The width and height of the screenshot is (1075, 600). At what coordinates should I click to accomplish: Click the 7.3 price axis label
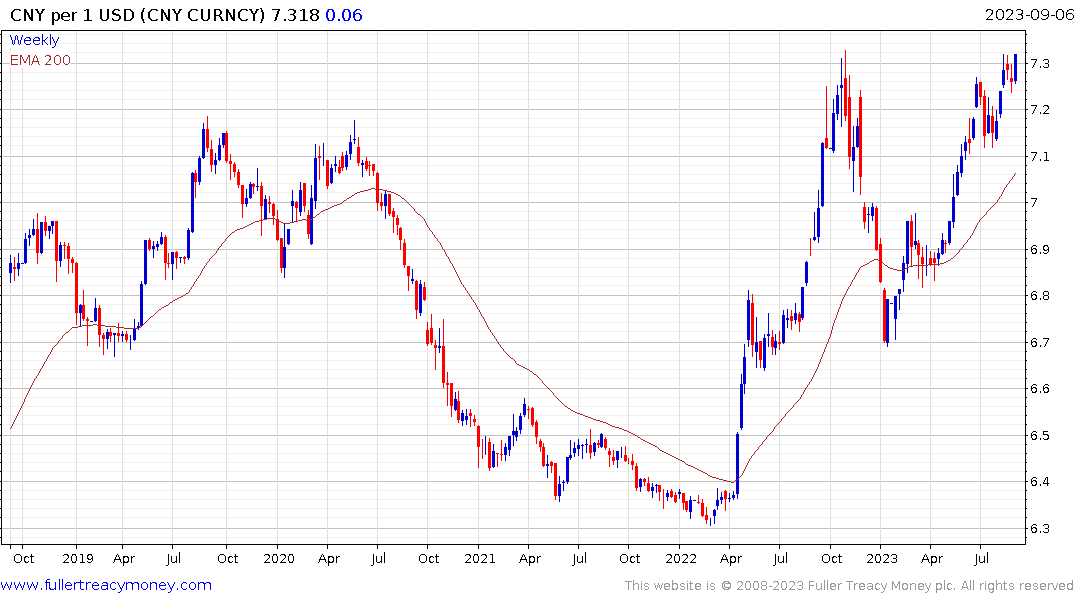[x=1039, y=64]
